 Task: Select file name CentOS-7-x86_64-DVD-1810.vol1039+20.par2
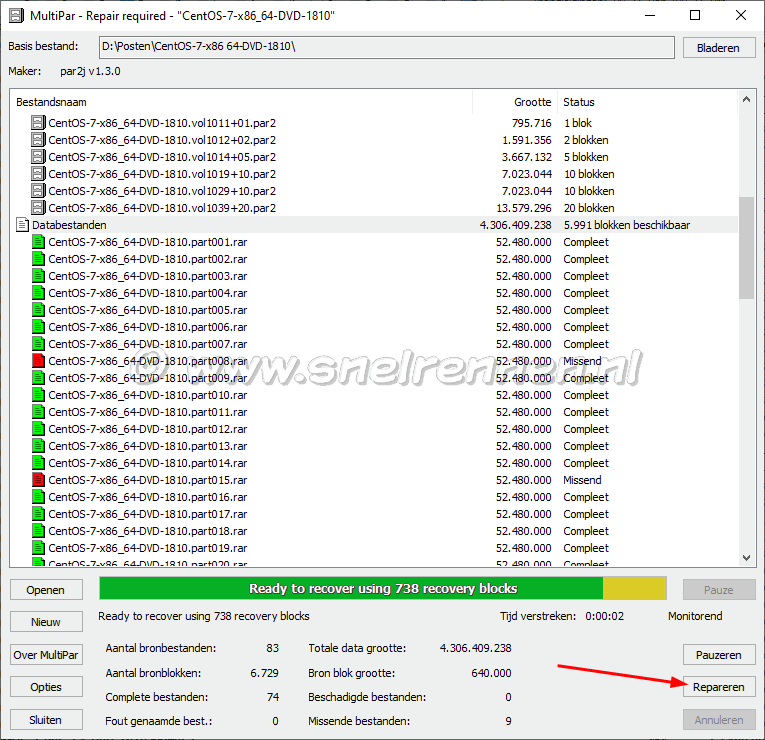pyautogui.click(x=162, y=208)
